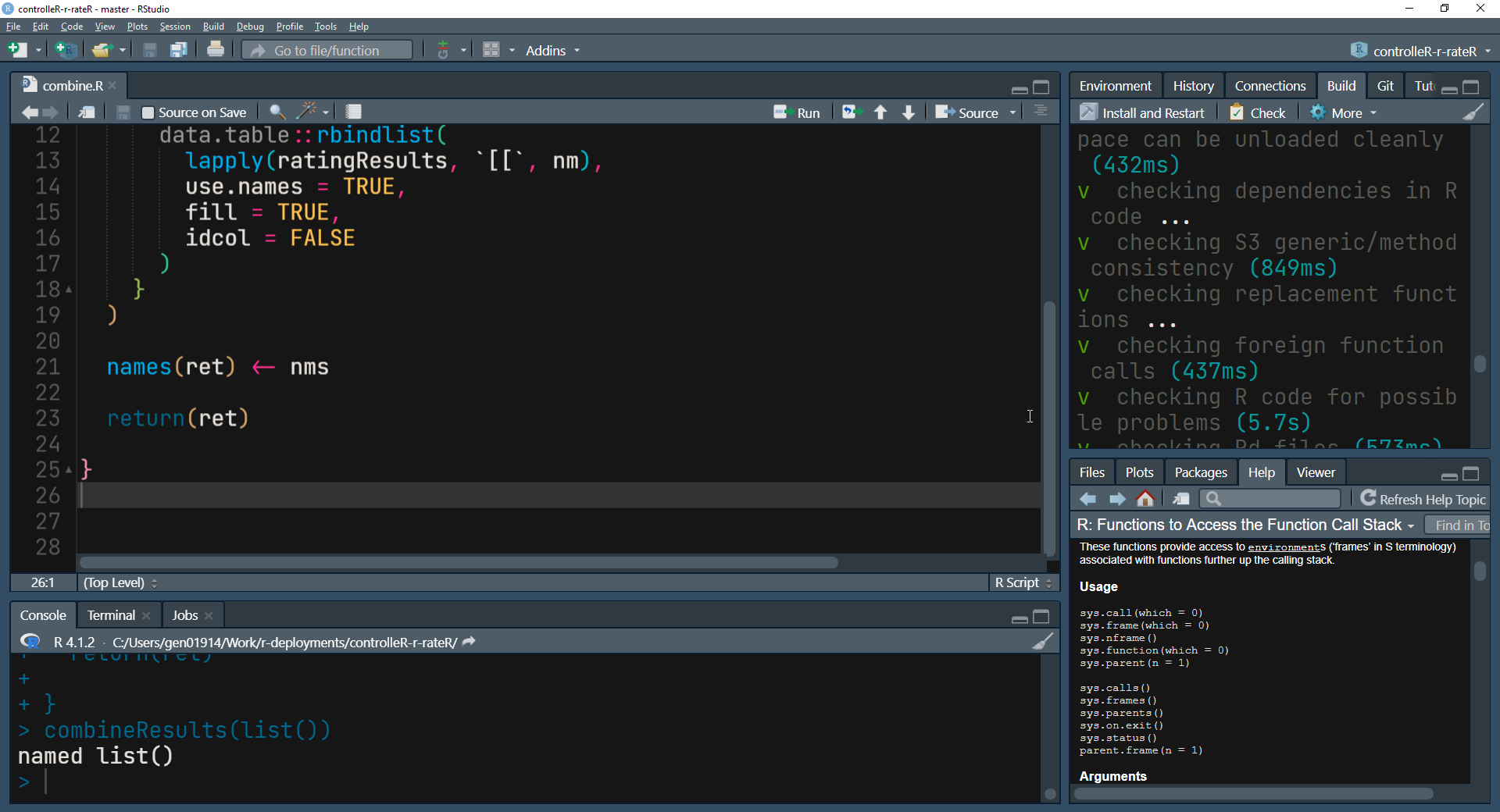1500x812 pixels.
Task: Click the broom icon to clear build output
Action: (x=1473, y=112)
